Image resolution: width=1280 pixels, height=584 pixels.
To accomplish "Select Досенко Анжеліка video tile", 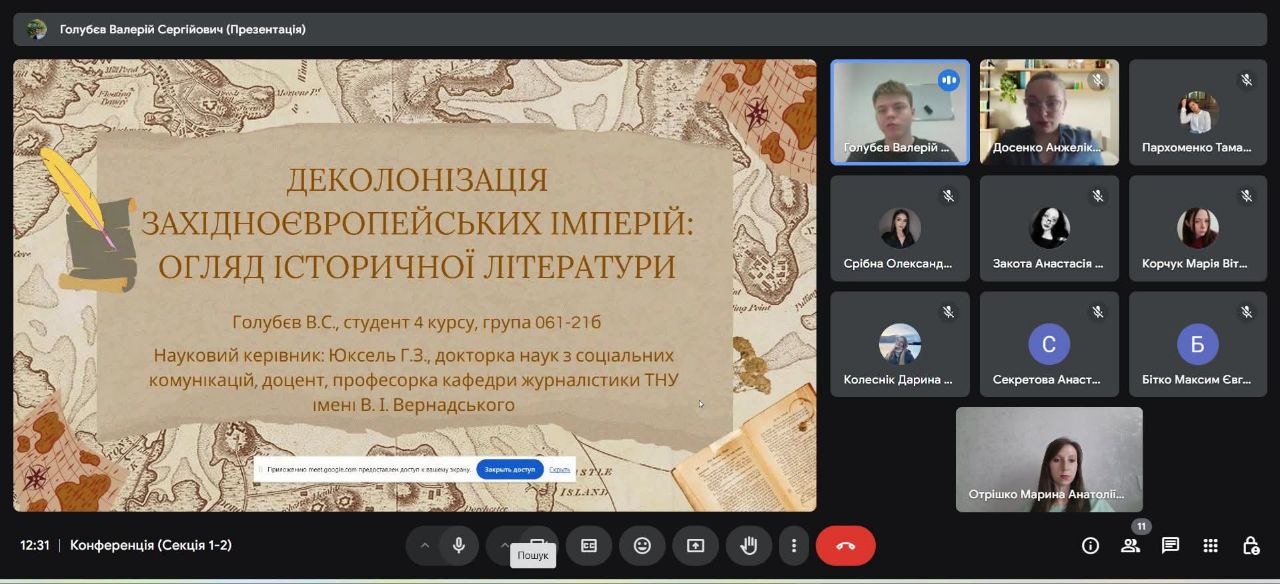I will [1049, 112].
